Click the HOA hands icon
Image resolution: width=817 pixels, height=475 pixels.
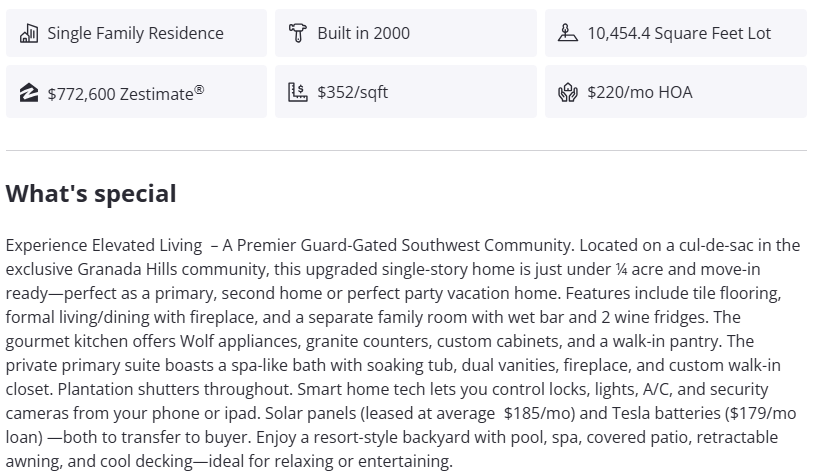click(x=568, y=93)
